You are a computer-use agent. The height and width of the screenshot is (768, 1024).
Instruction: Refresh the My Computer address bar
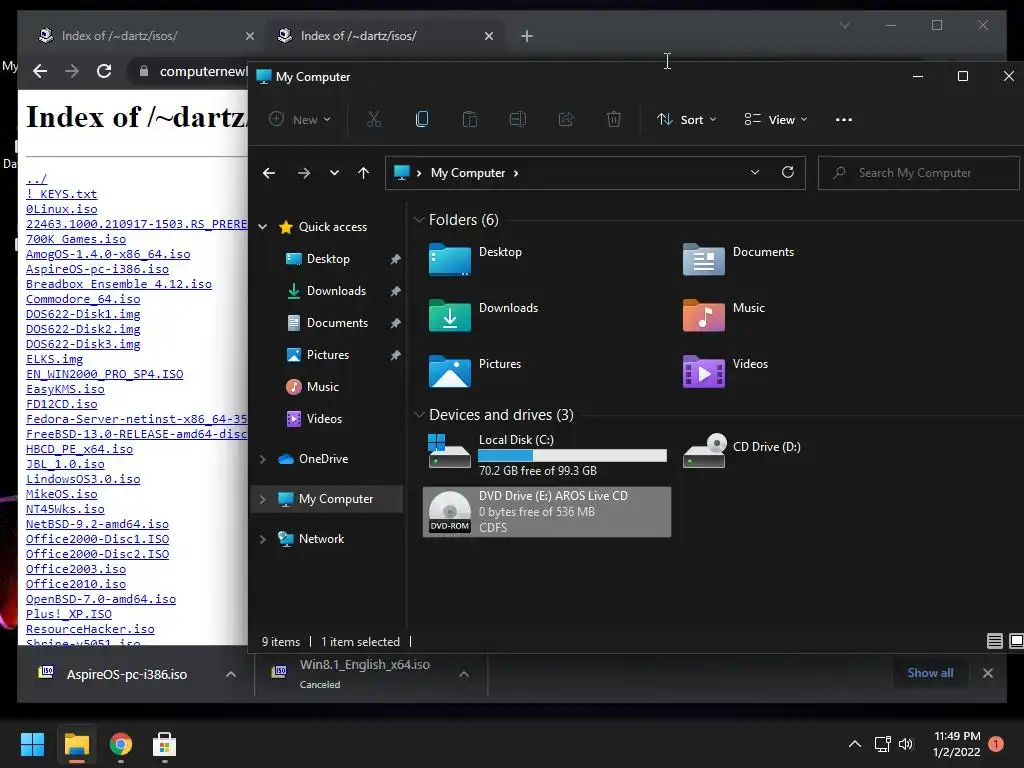[x=788, y=172]
